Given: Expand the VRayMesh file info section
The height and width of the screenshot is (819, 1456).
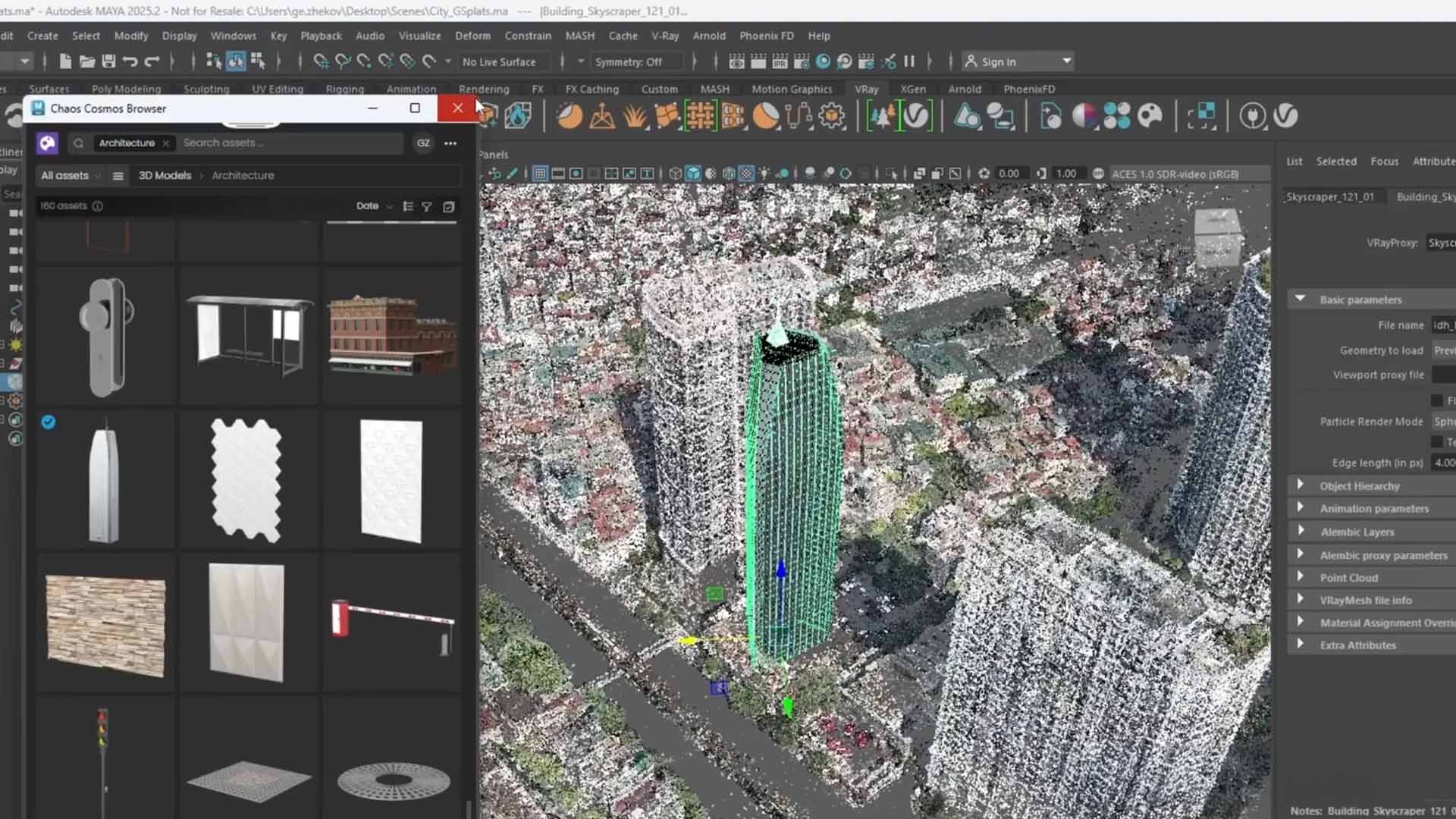Looking at the screenshot, I should click(1300, 599).
